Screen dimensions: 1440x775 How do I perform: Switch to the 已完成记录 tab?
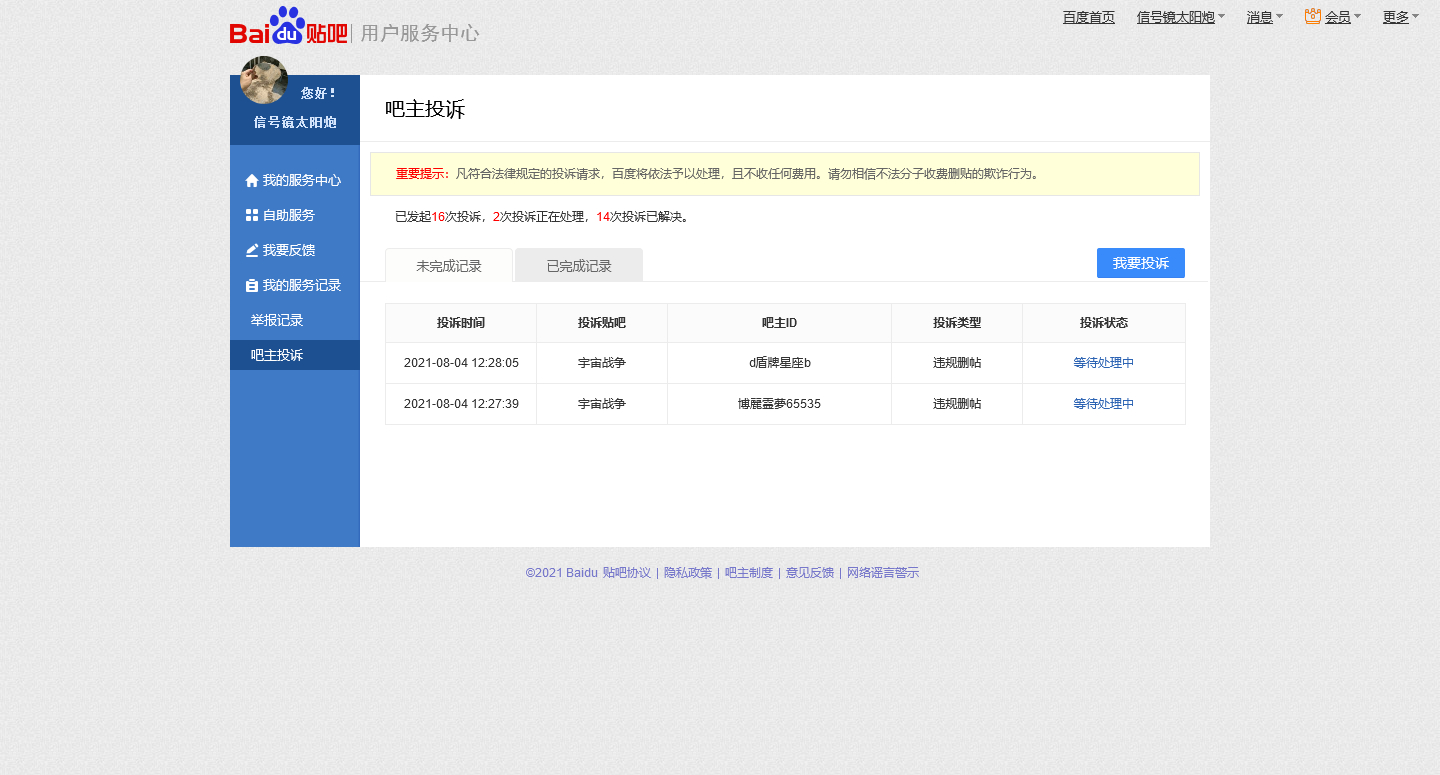(579, 266)
